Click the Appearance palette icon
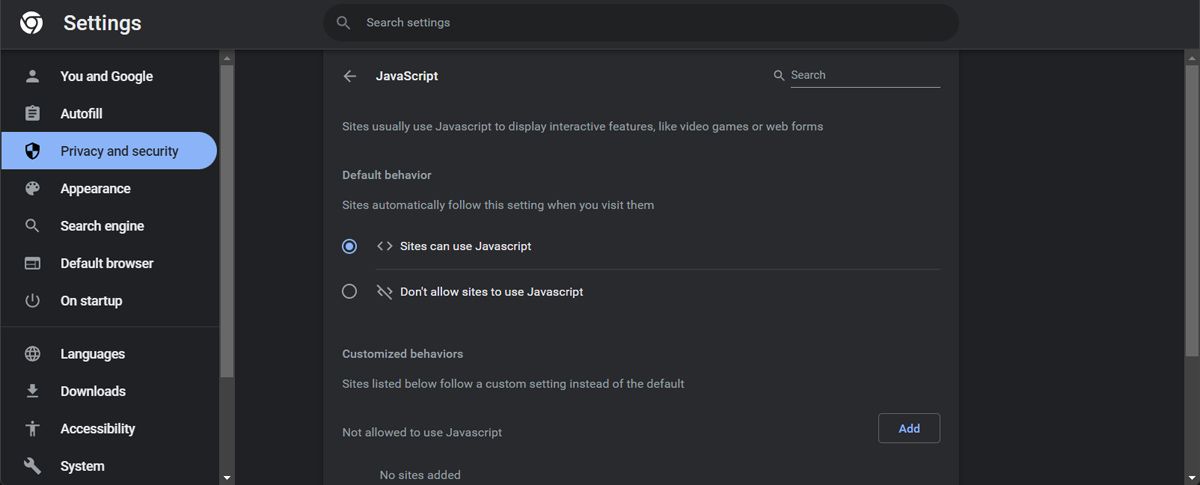This screenshot has width=1200, height=485. point(32,188)
